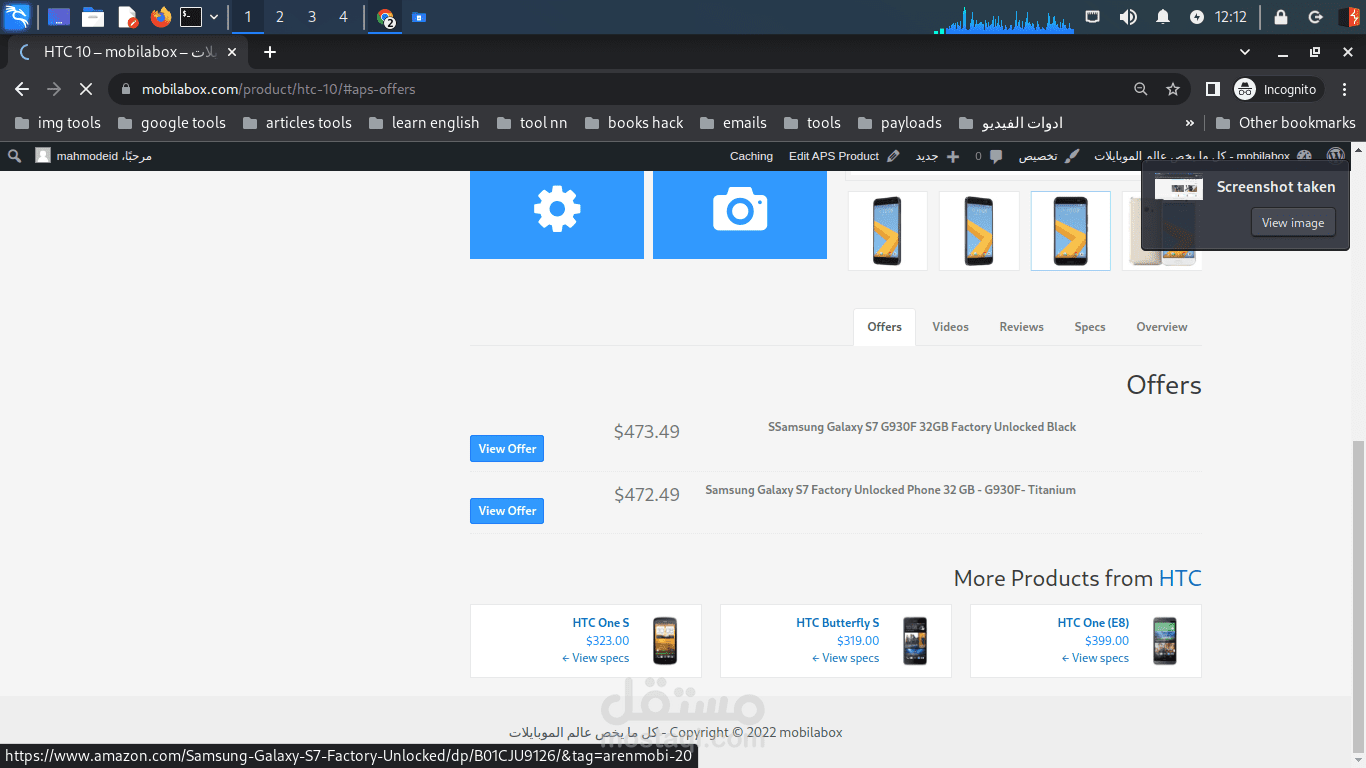Image resolution: width=1366 pixels, height=768 pixels.
Task: Open the tool nn bookmark folder
Action: coord(532,123)
